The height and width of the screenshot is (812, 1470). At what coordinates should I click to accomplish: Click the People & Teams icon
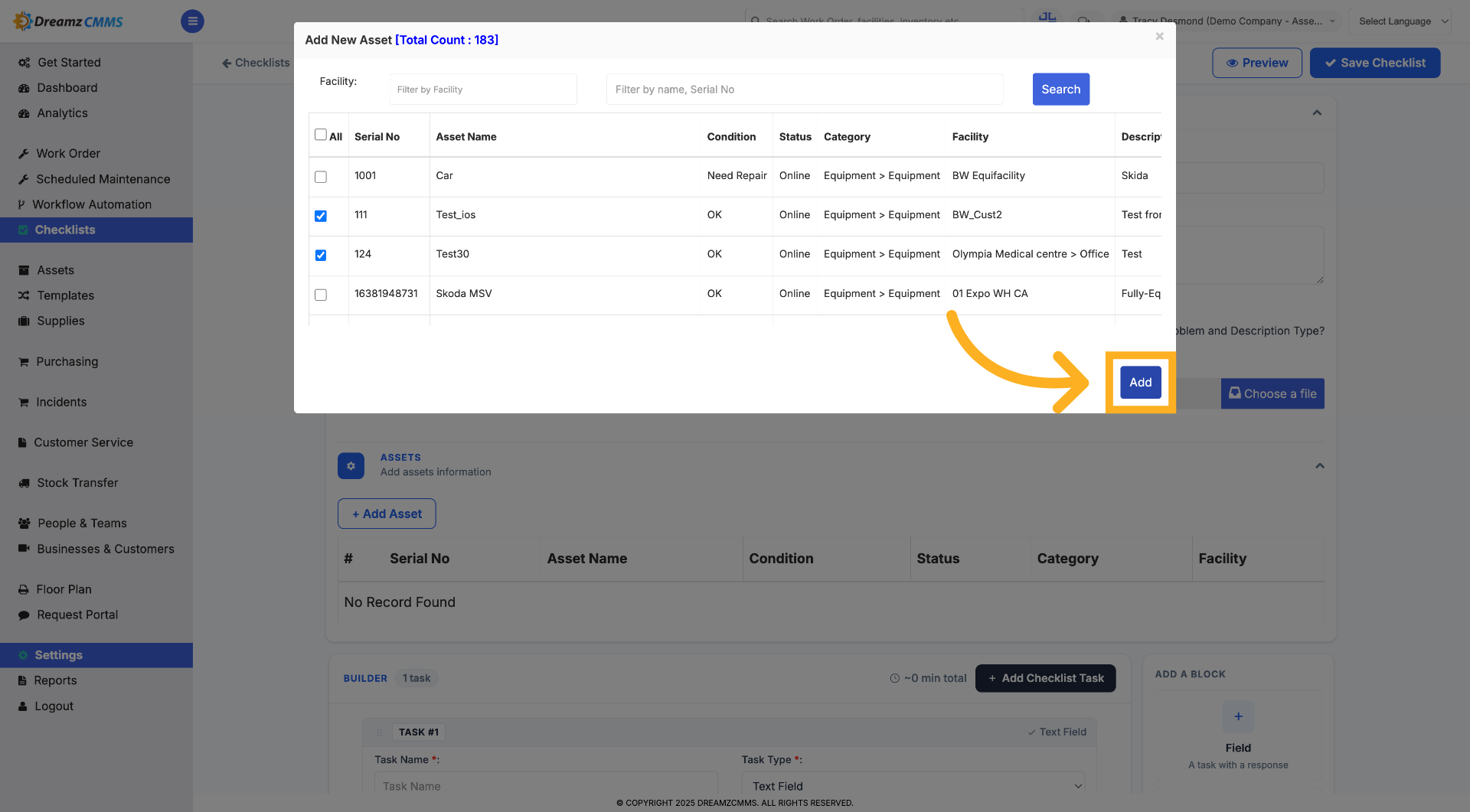click(24, 523)
